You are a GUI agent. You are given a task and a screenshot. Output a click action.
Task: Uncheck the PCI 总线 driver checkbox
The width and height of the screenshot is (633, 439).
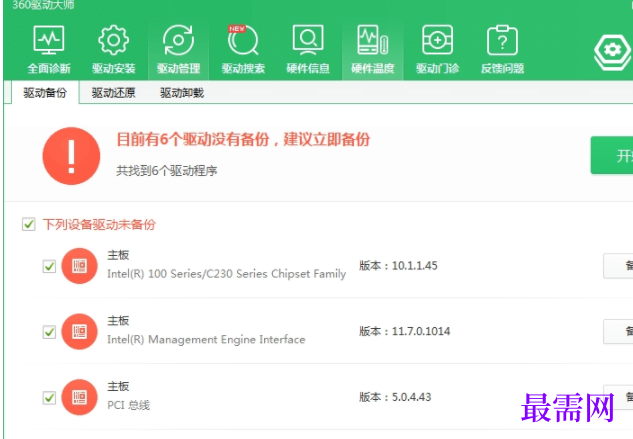[x=49, y=398]
